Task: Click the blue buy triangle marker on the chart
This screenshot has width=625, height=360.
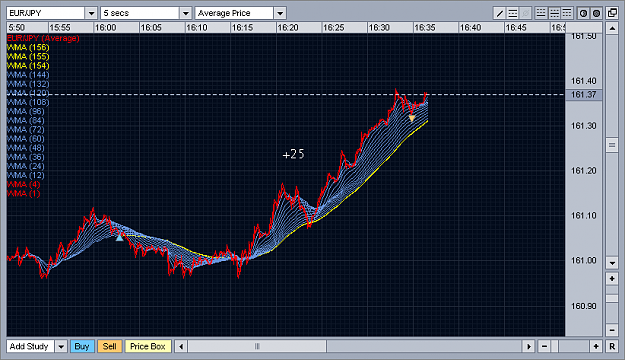Action: (120, 238)
